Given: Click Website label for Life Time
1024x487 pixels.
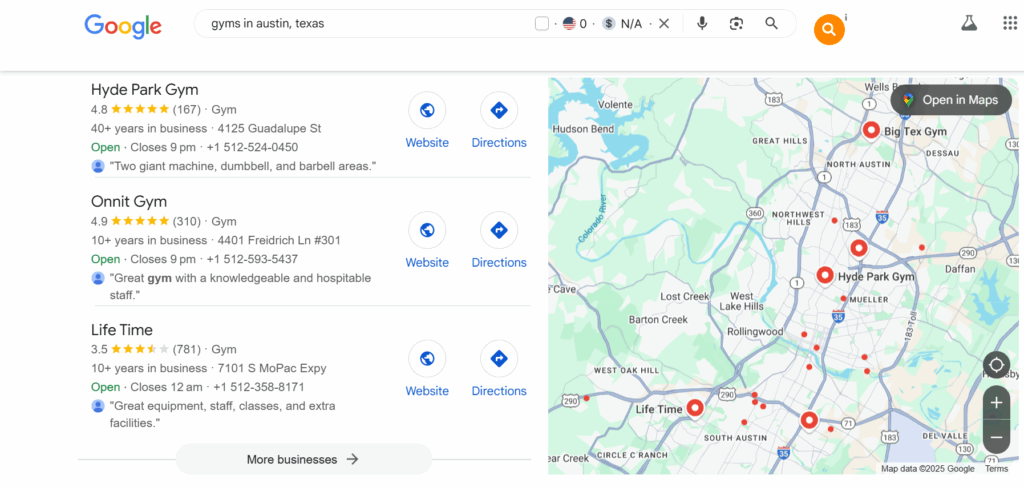Looking at the screenshot, I should (x=427, y=391).
